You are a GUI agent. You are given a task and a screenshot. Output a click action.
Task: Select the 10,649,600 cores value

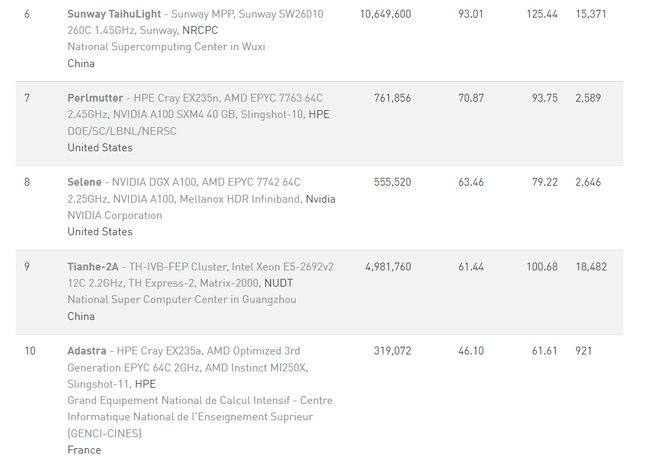(385, 14)
